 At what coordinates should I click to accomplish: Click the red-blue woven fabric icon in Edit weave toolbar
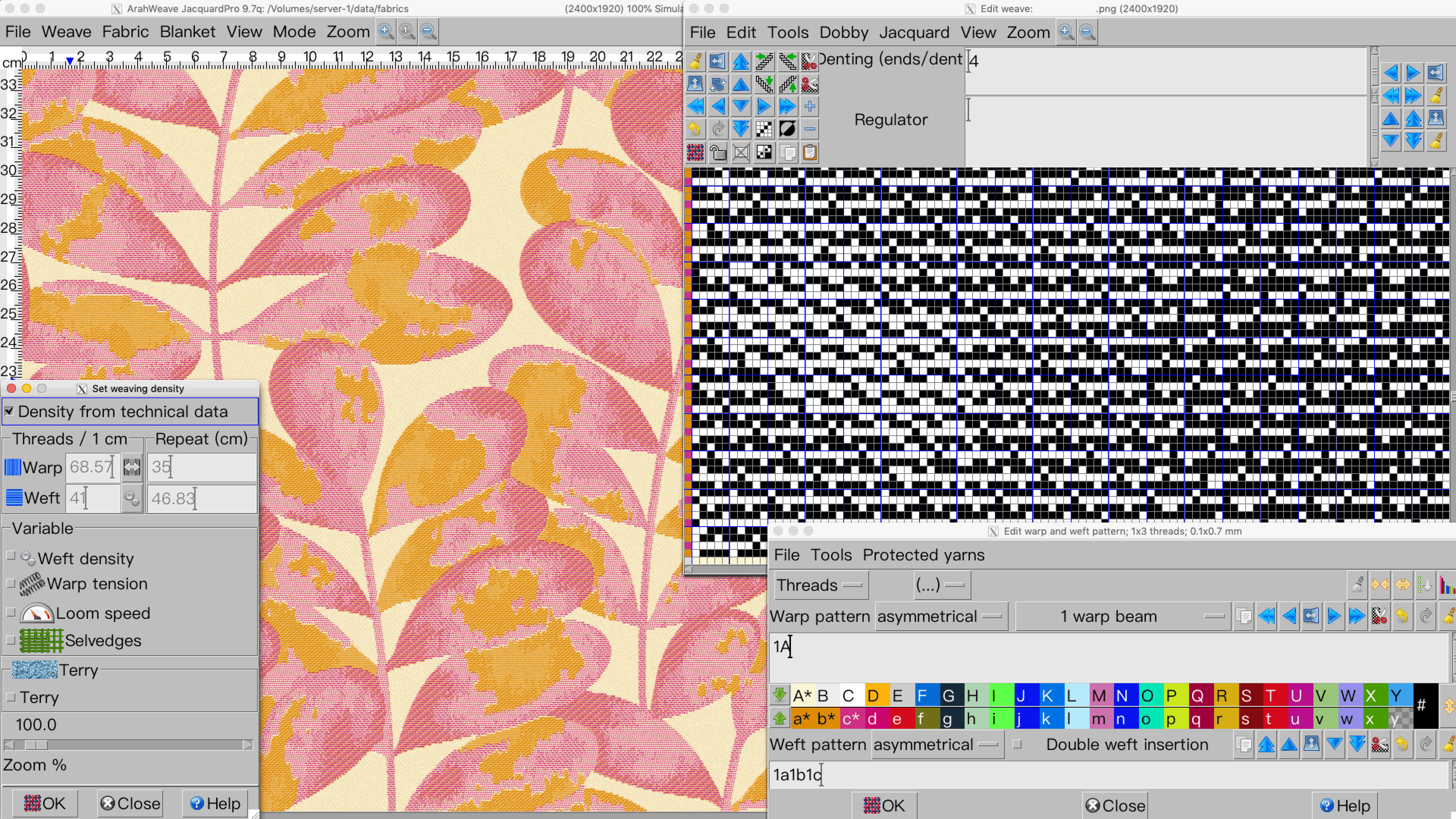695,152
